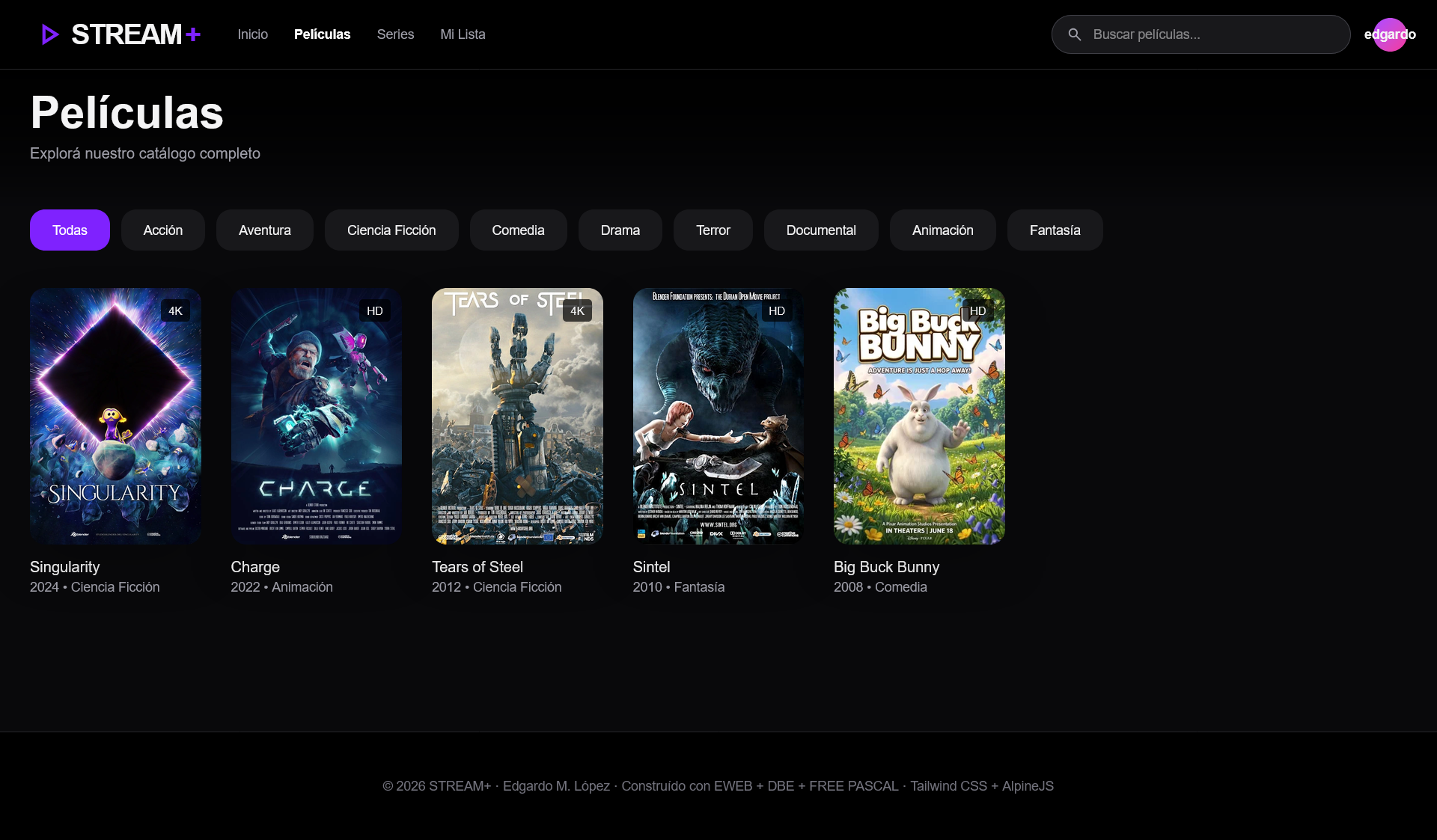Click the footer copyright text

coord(718,786)
